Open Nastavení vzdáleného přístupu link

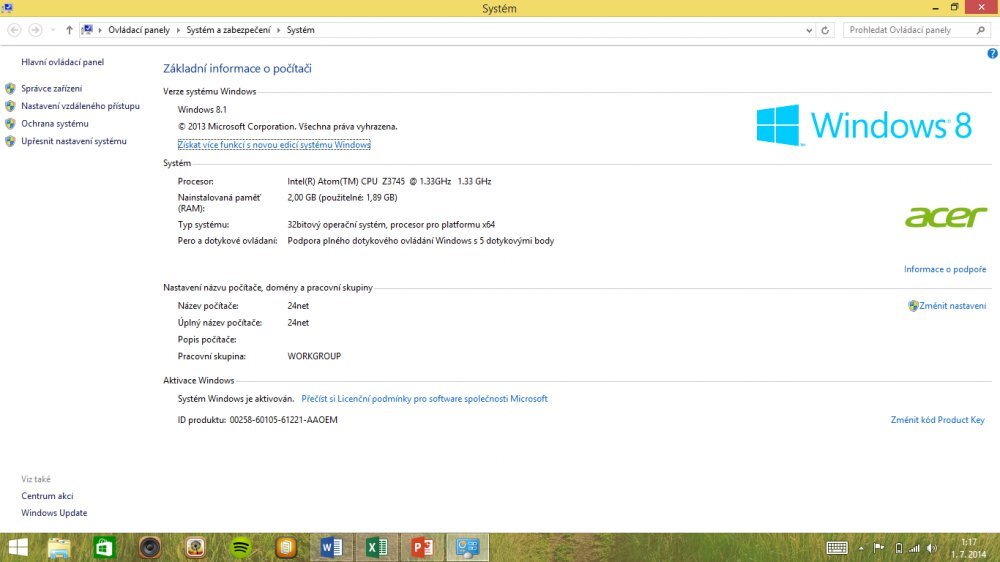click(80, 106)
